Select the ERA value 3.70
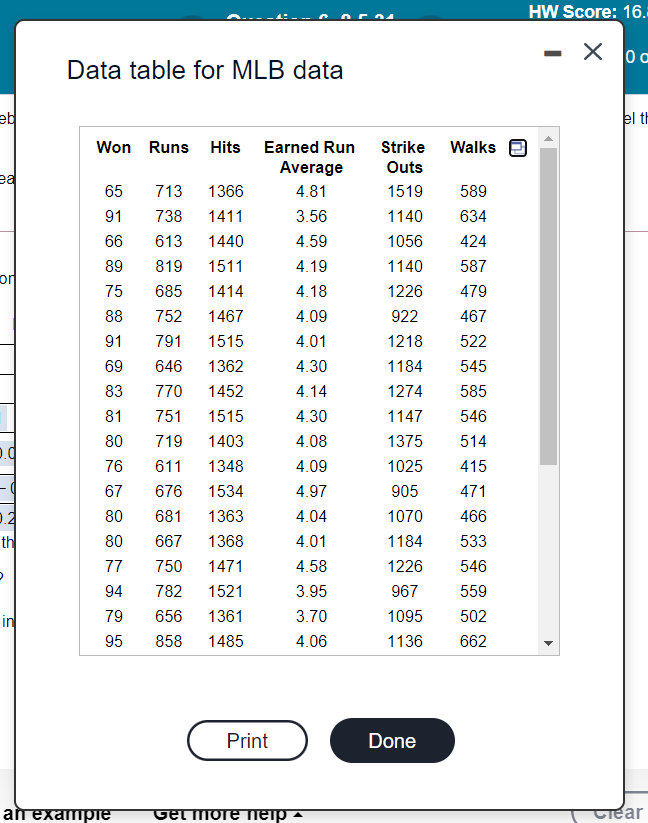 (x=311, y=616)
